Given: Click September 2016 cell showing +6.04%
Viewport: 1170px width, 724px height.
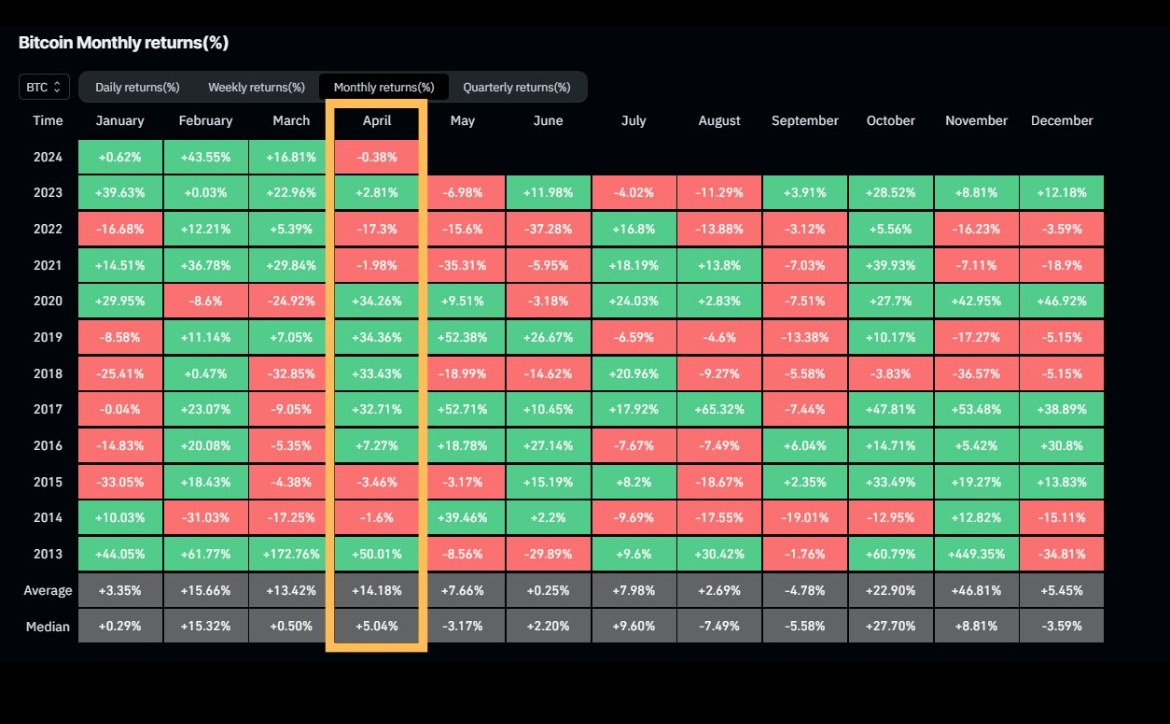Looking at the screenshot, I should [804, 446].
